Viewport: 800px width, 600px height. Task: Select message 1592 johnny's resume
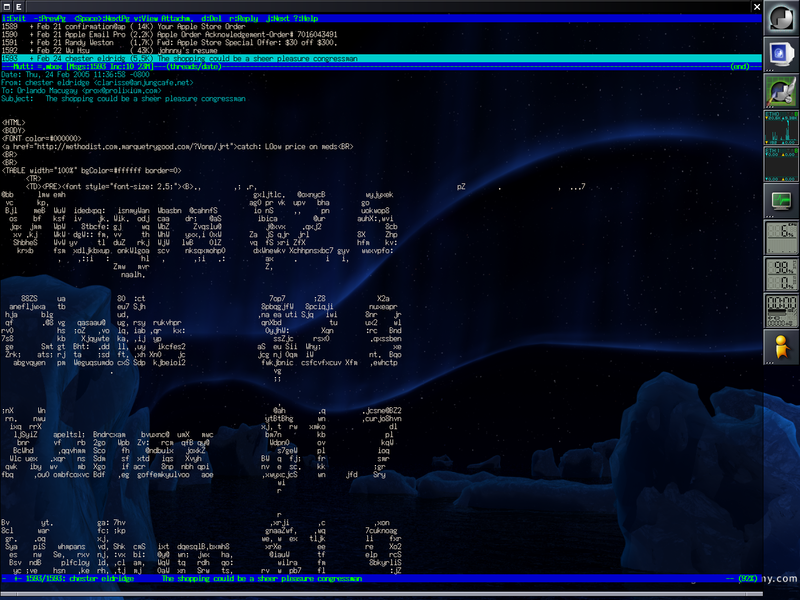pos(381,51)
